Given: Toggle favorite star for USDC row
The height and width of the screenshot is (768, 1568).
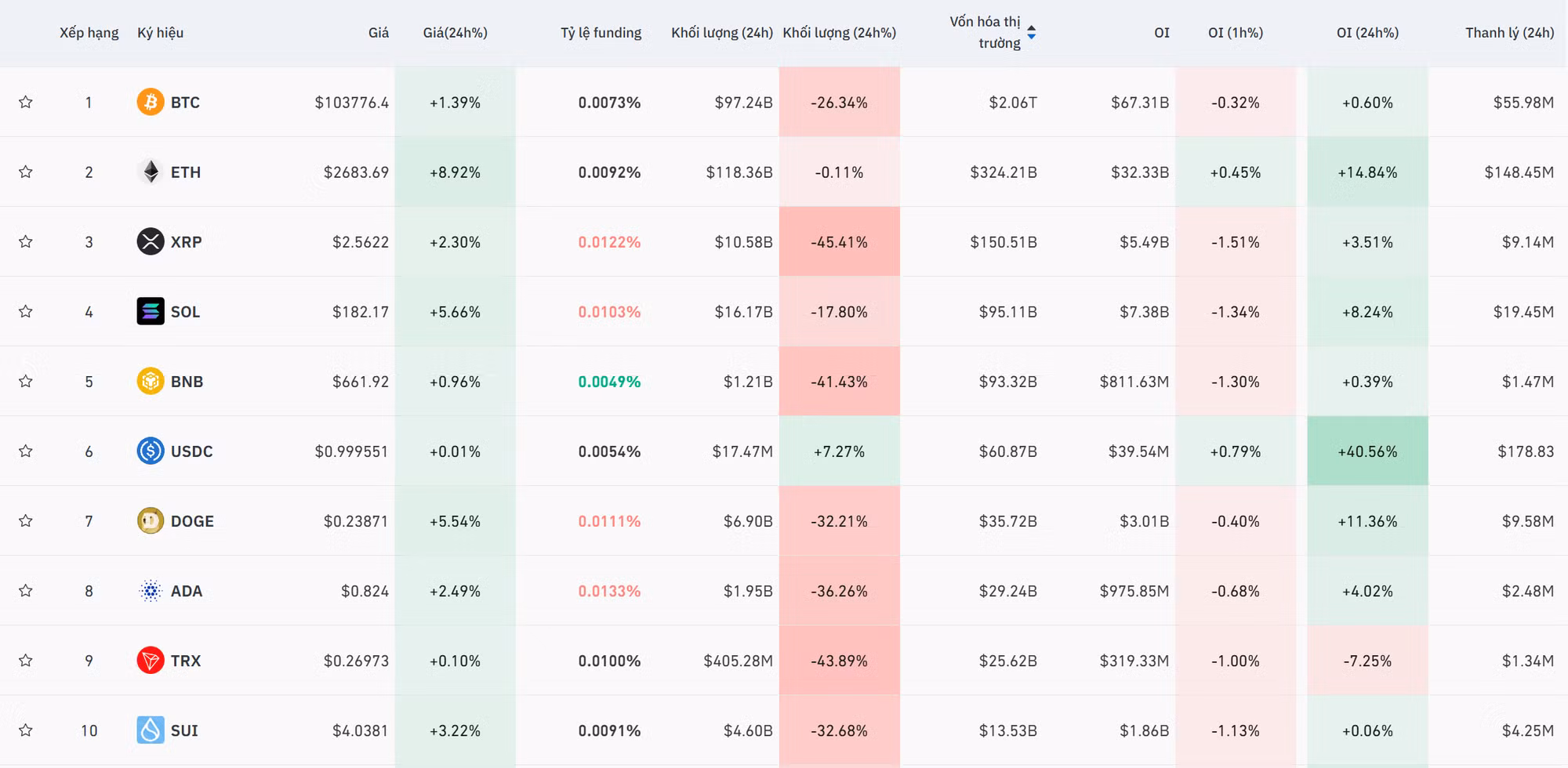Looking at the screenshot, I should pos(26,451).
